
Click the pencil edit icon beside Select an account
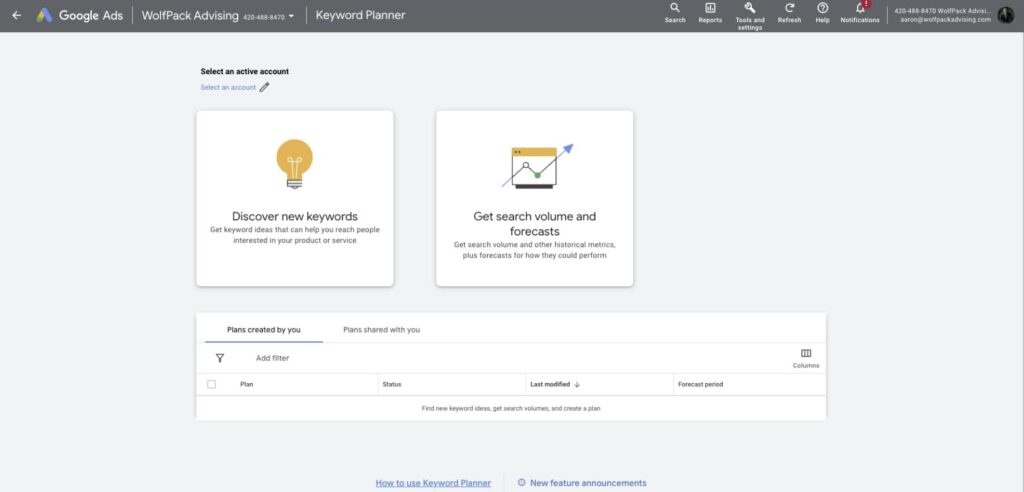264,87
